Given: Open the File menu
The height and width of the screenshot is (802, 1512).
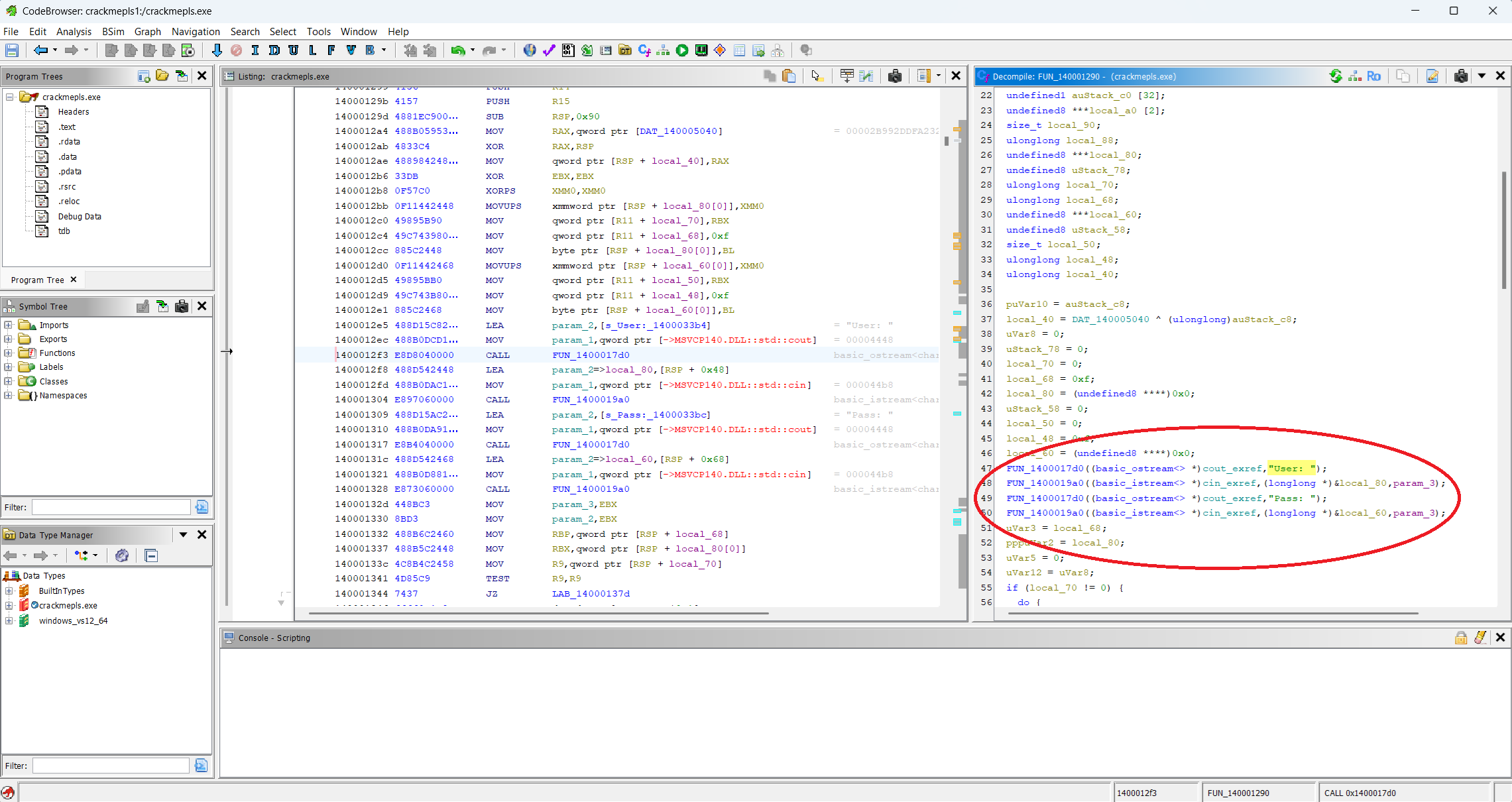Looking at the screenshot, I should coord(11,31).
